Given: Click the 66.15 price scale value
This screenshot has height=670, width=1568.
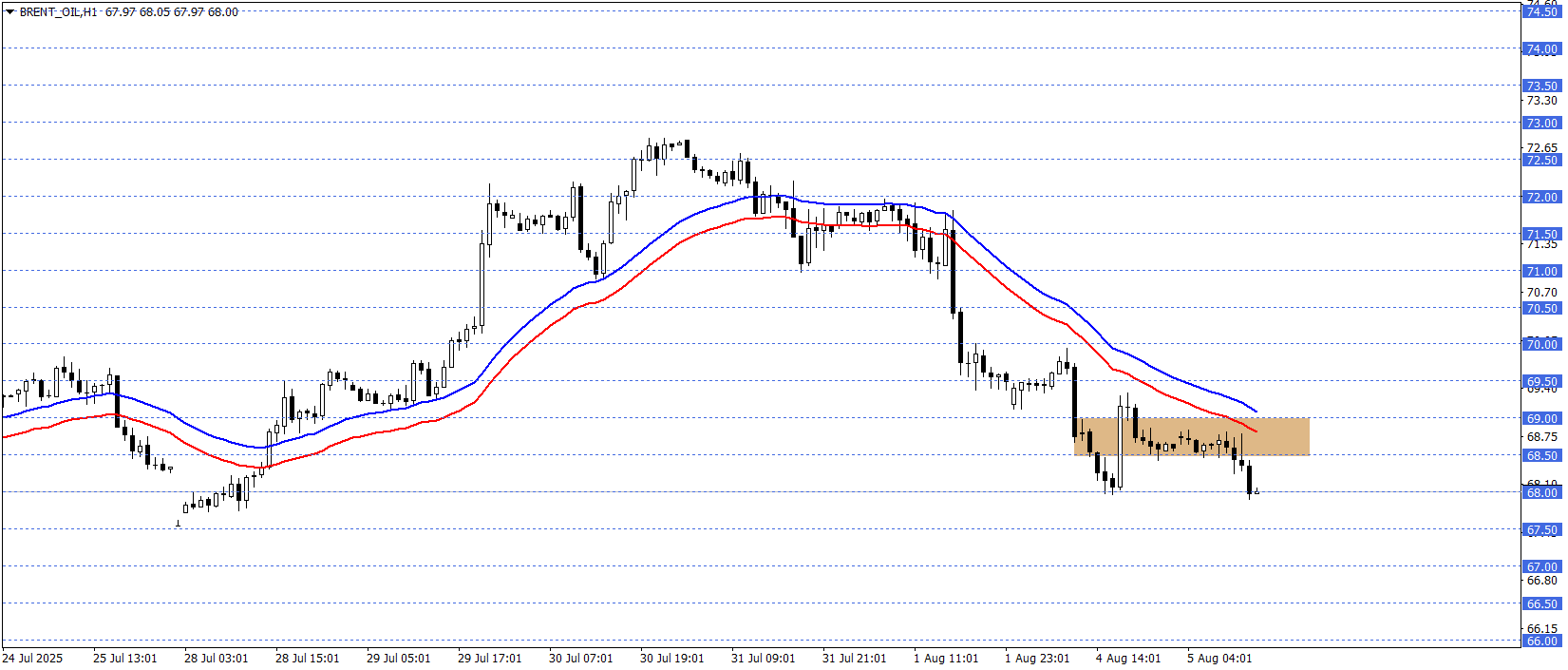Looking at the screenshot, I should [x=1541, y=628].
